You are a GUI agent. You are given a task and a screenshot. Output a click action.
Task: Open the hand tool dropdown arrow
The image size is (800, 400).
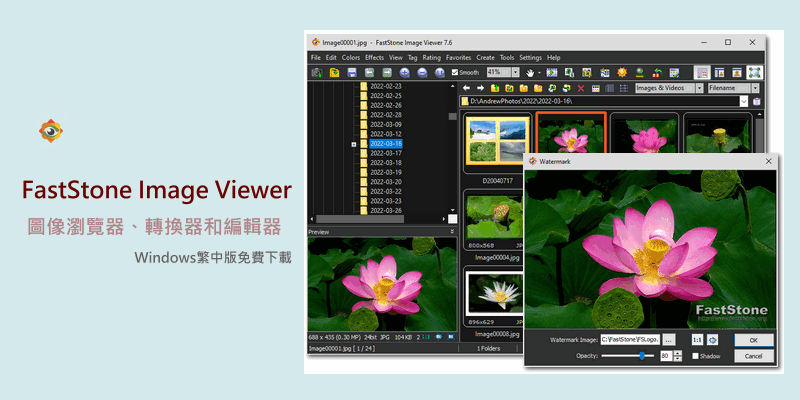[x=539, y=73]
